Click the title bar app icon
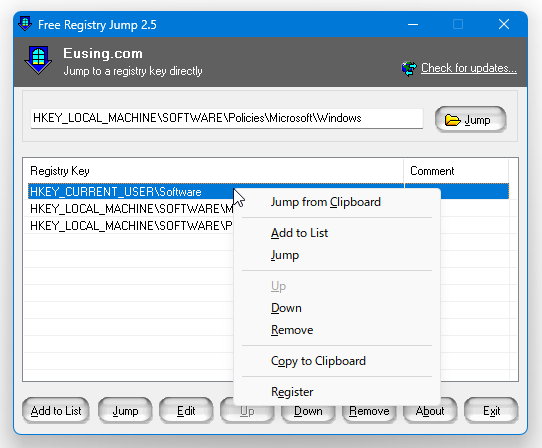The width and height of the screenshot is (542, 448). 25,24
